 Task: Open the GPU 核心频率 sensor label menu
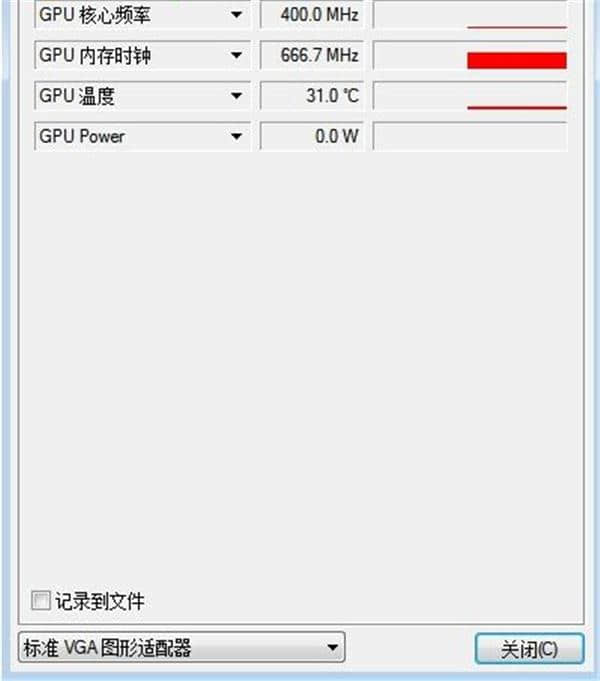[142, 15]
